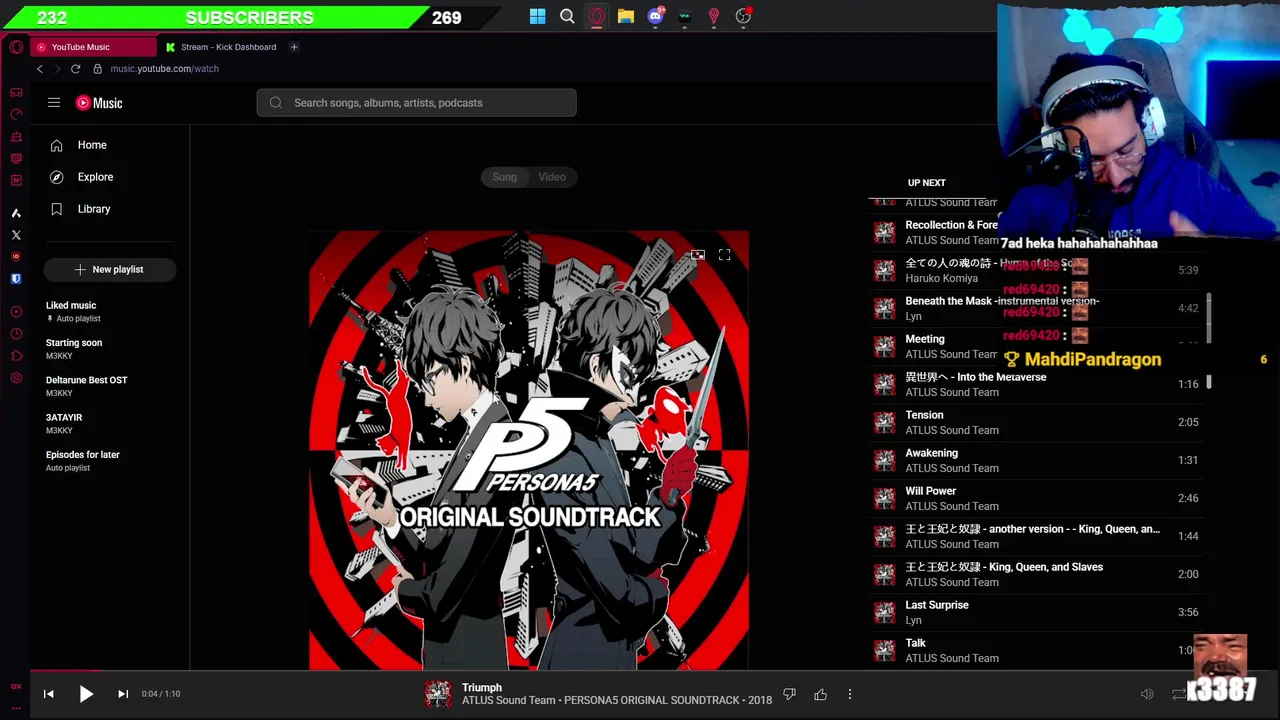Click the Triumph album thumbnail in player bar
The image size is (1280, 720).
coord(438,694)
